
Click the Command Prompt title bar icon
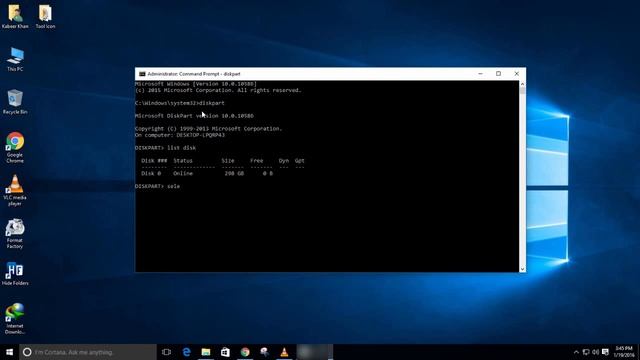(x=142, y=74)
